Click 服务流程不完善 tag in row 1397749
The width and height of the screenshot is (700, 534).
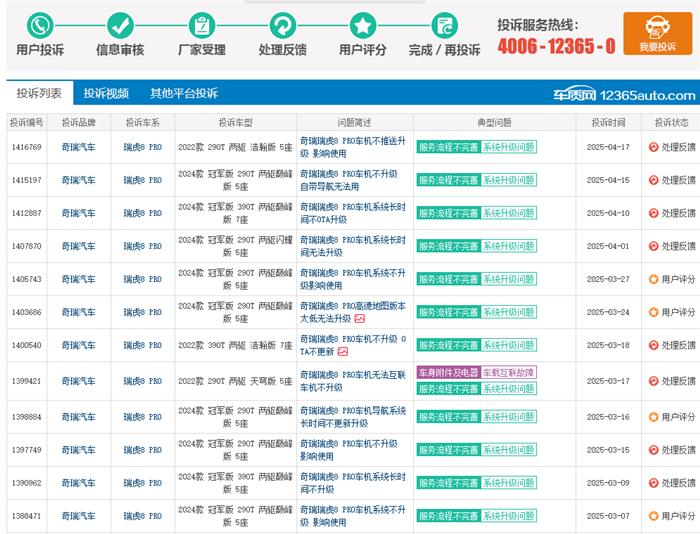tap(448, 450)
